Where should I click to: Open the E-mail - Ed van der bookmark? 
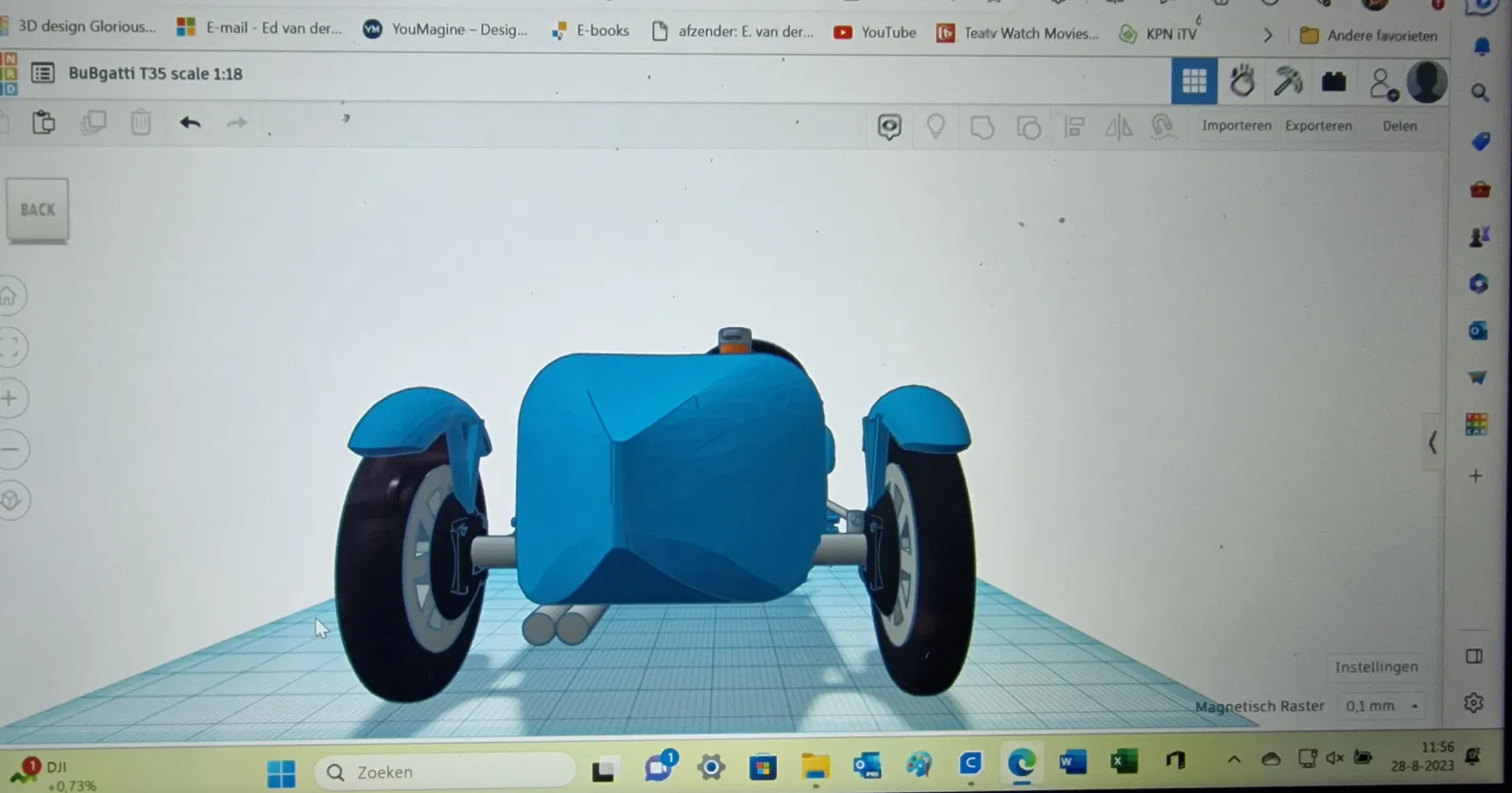[260, 27]
